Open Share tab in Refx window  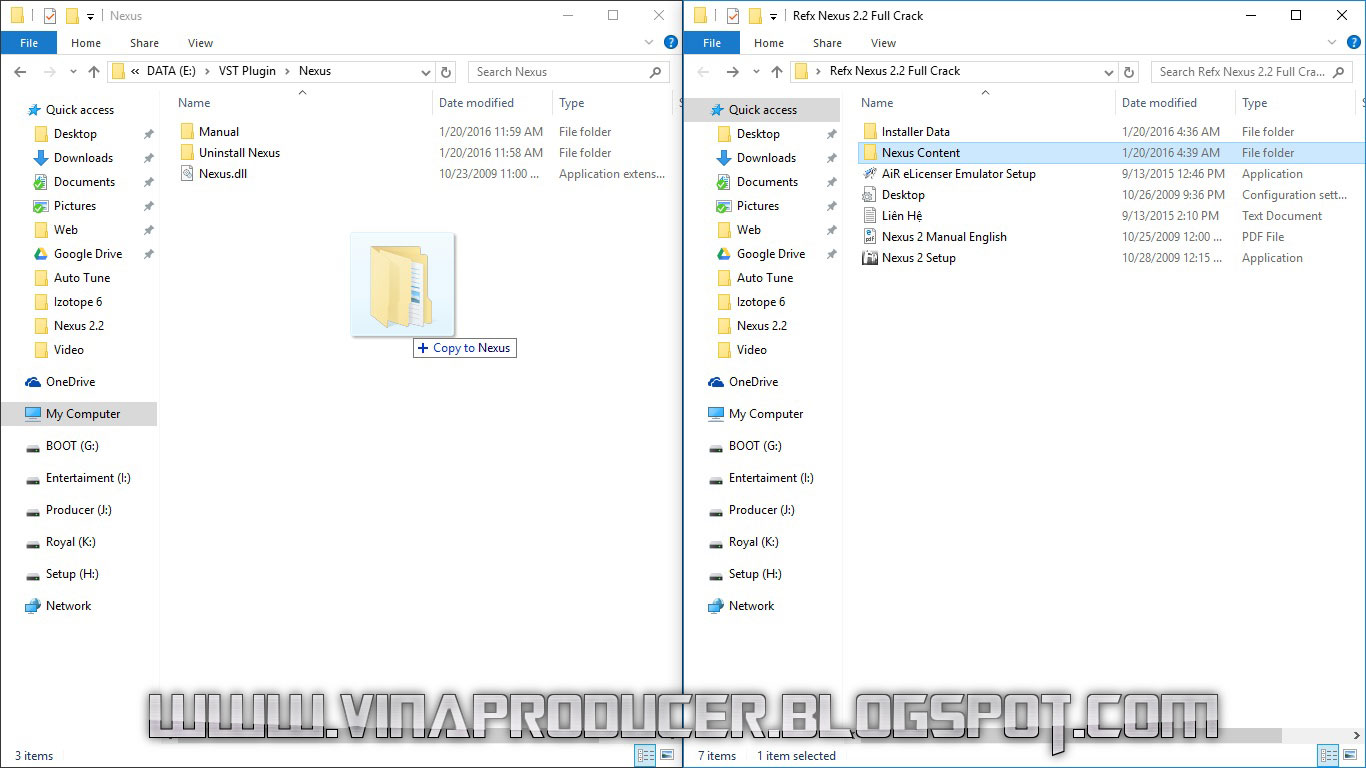pos(827,43)
